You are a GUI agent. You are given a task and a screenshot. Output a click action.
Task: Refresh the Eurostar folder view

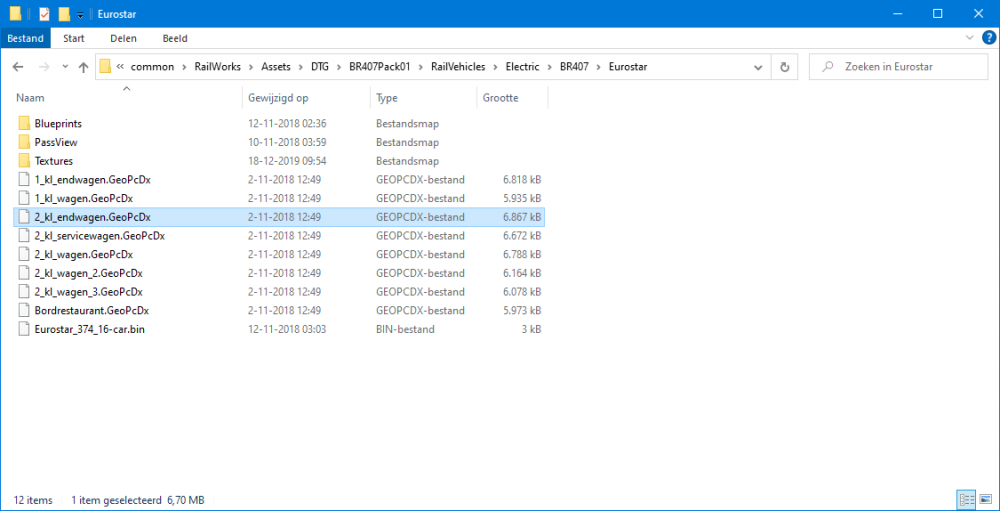785,67
